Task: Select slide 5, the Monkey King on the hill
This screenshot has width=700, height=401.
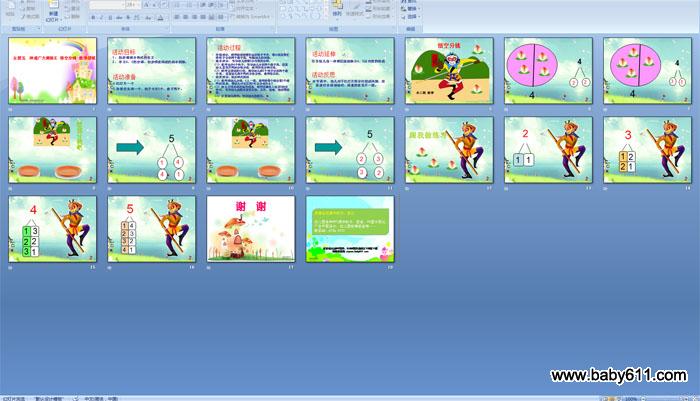Action: pos(449,71)
